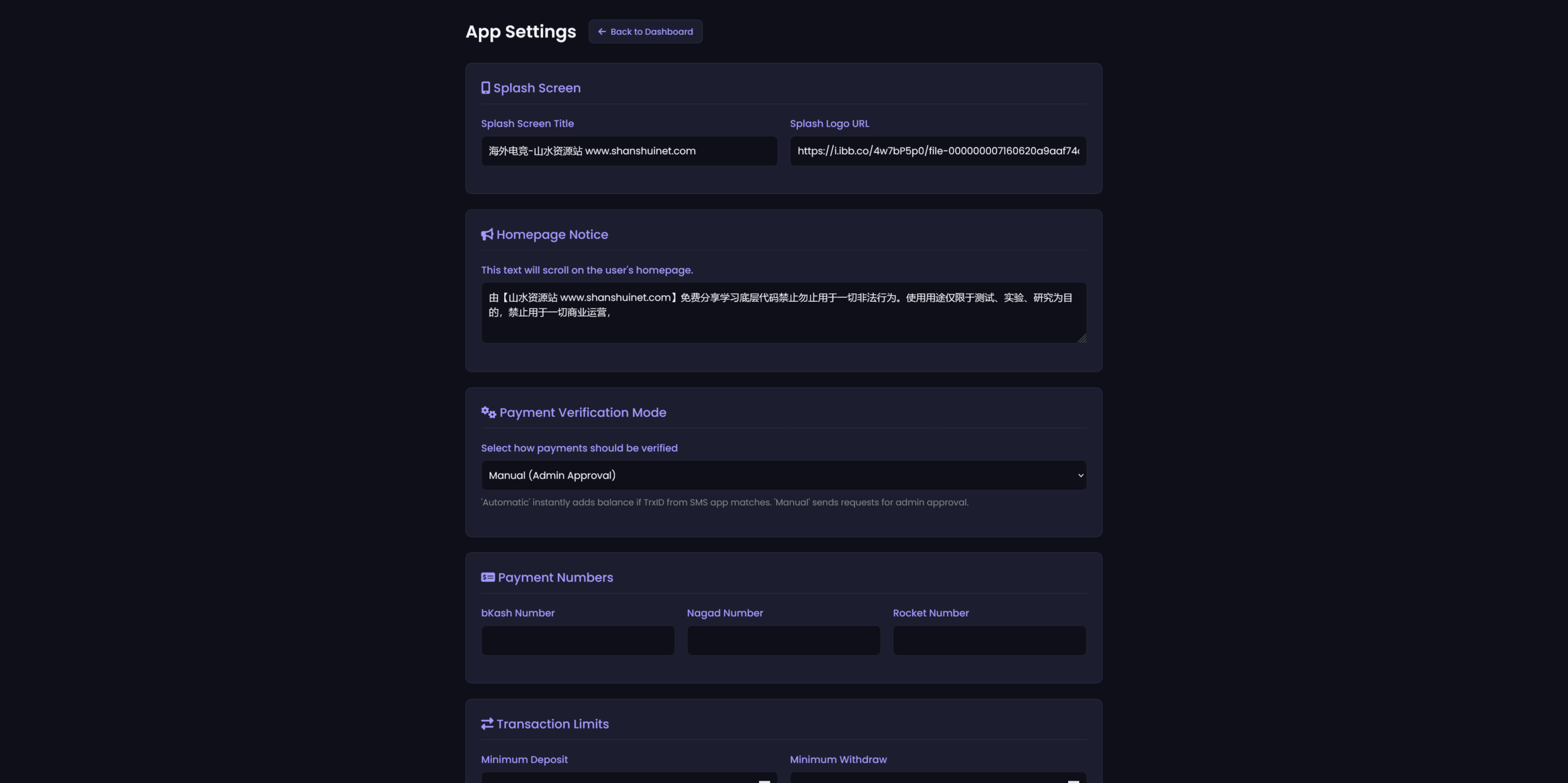Click the App Settings page heading
The width and height of the screenshot is (1568, 783).
coord(521,32)
